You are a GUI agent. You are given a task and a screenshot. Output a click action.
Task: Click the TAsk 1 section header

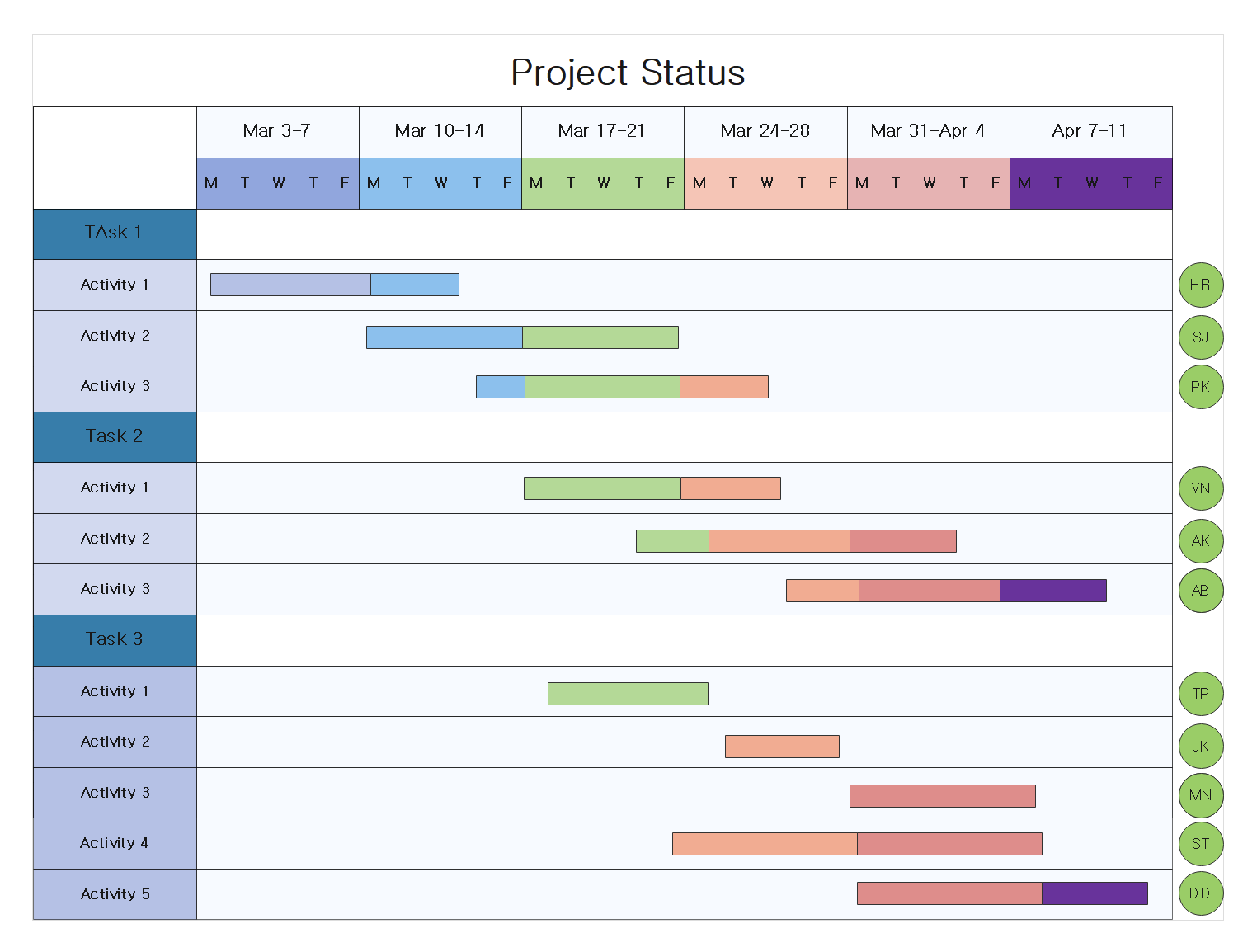click(115, 233)
